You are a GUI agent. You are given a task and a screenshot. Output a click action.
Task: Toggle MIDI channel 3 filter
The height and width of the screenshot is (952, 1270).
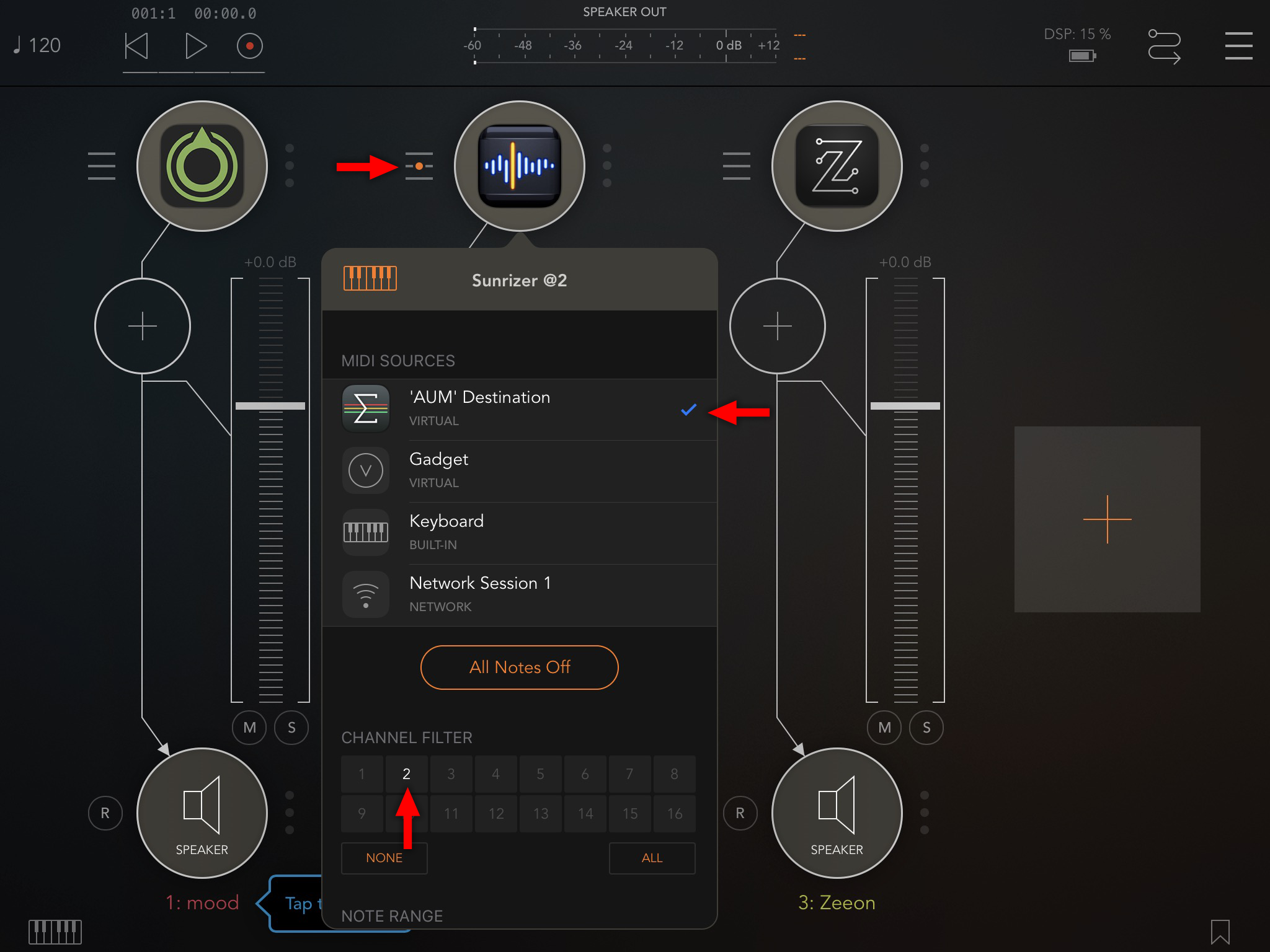[x=451, y=774]
